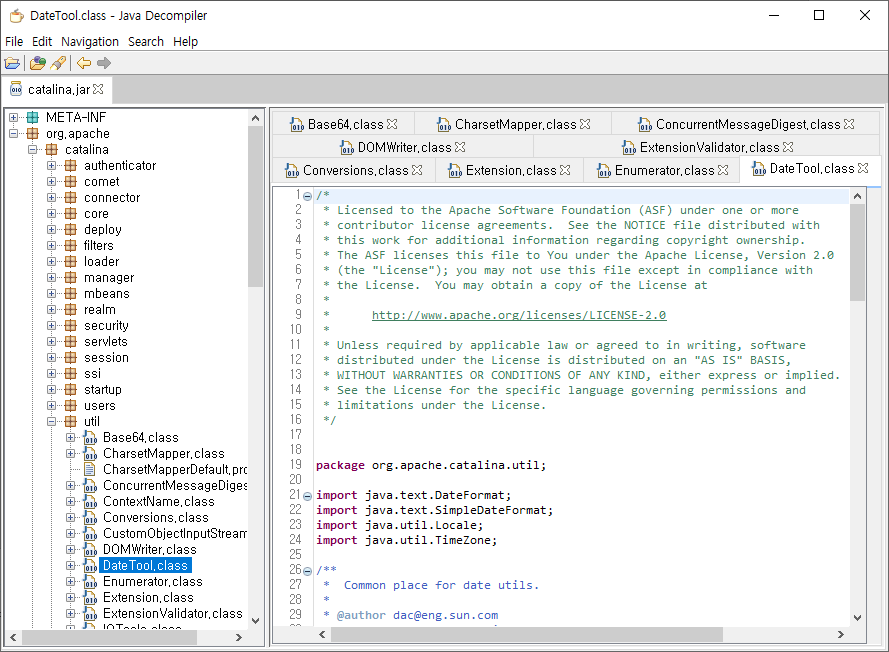Select CharsetMapper.class in the package tree
The image size is (889, 652).
tap(163, 453)
